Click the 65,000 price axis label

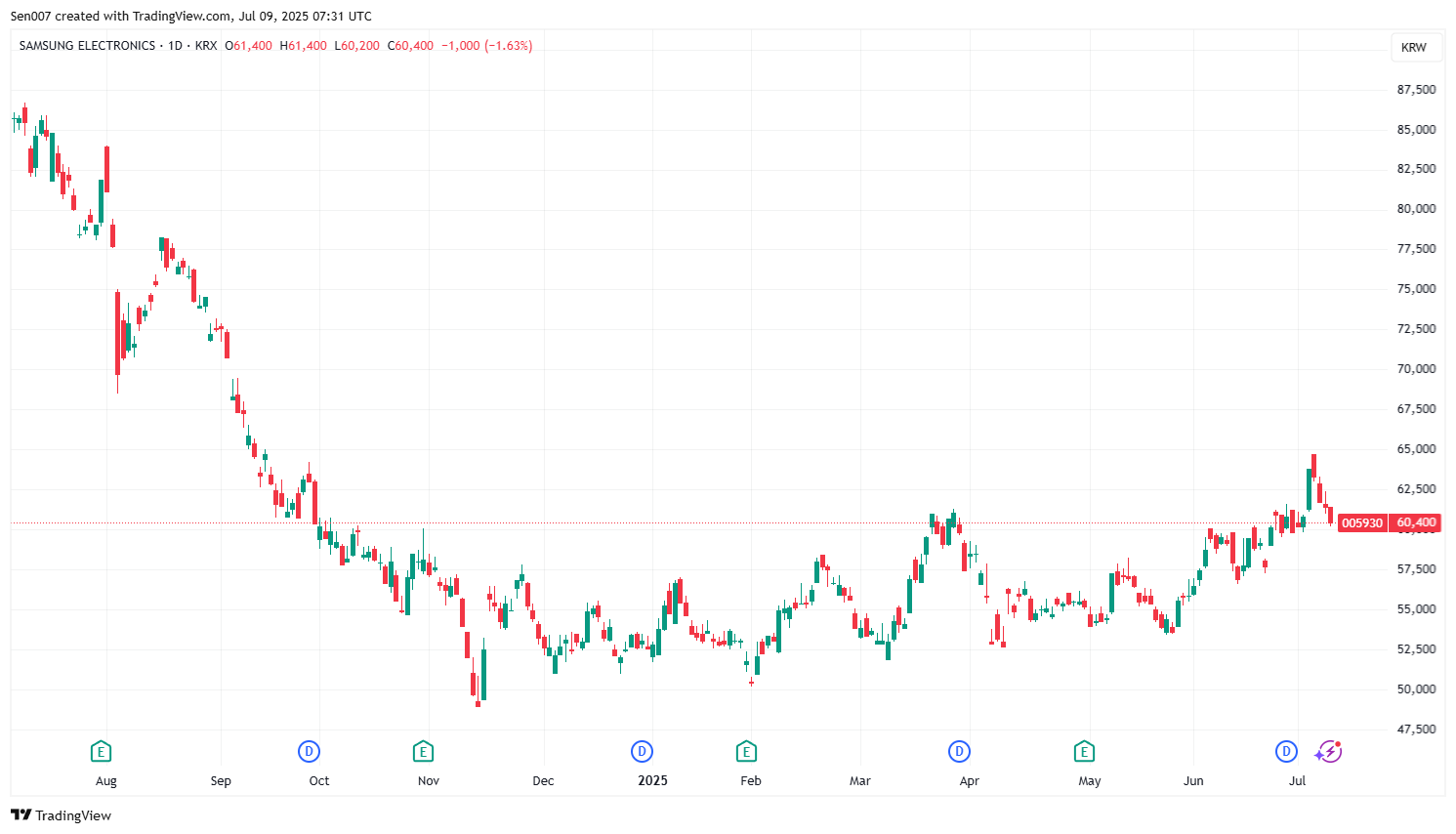pyautogui.click(x=1416, y=448)
